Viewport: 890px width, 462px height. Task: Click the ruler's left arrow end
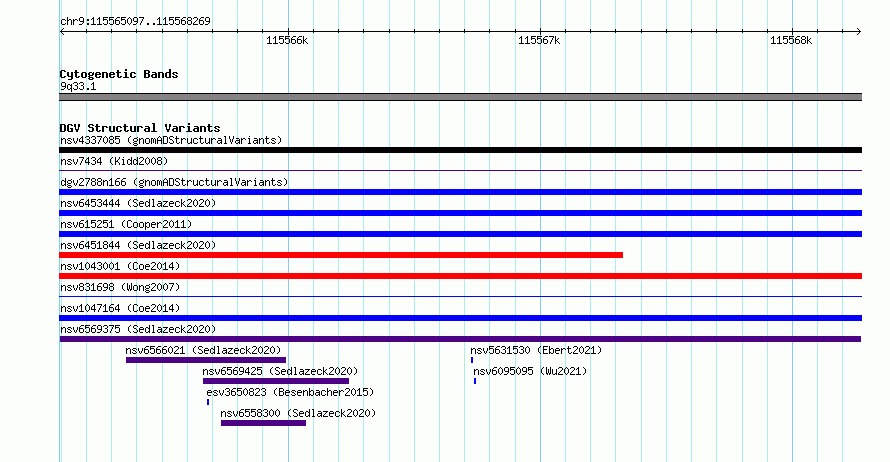click(x=62, y=32)
